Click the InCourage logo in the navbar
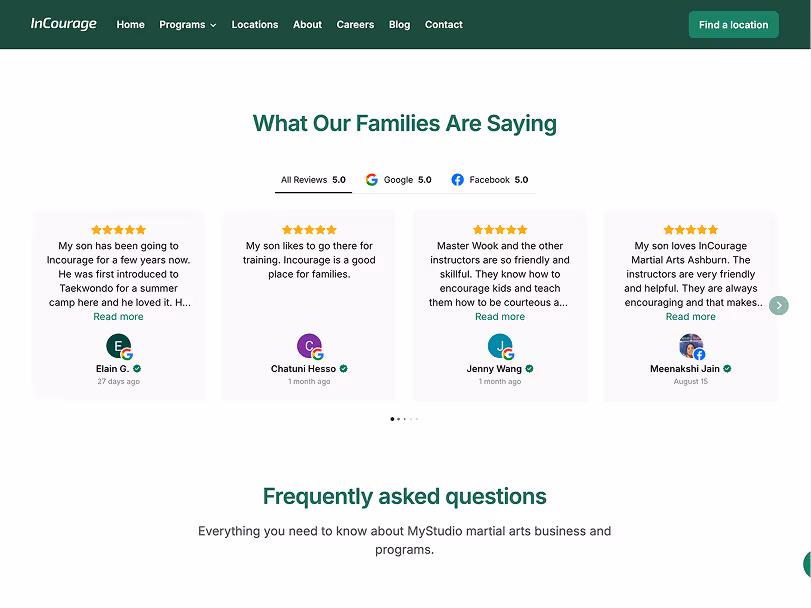Image resolution: width=811 pixels, height=608 pixels. click(63, 23)
